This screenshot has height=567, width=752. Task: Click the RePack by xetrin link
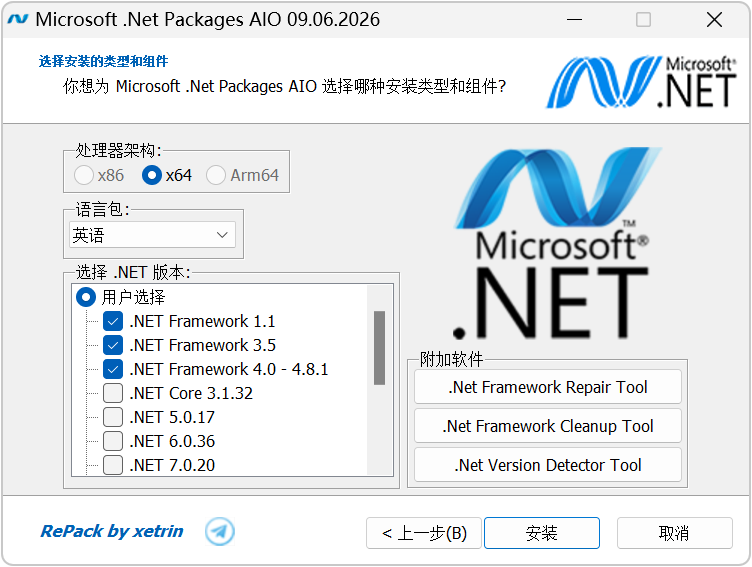(x=112, y=531)
